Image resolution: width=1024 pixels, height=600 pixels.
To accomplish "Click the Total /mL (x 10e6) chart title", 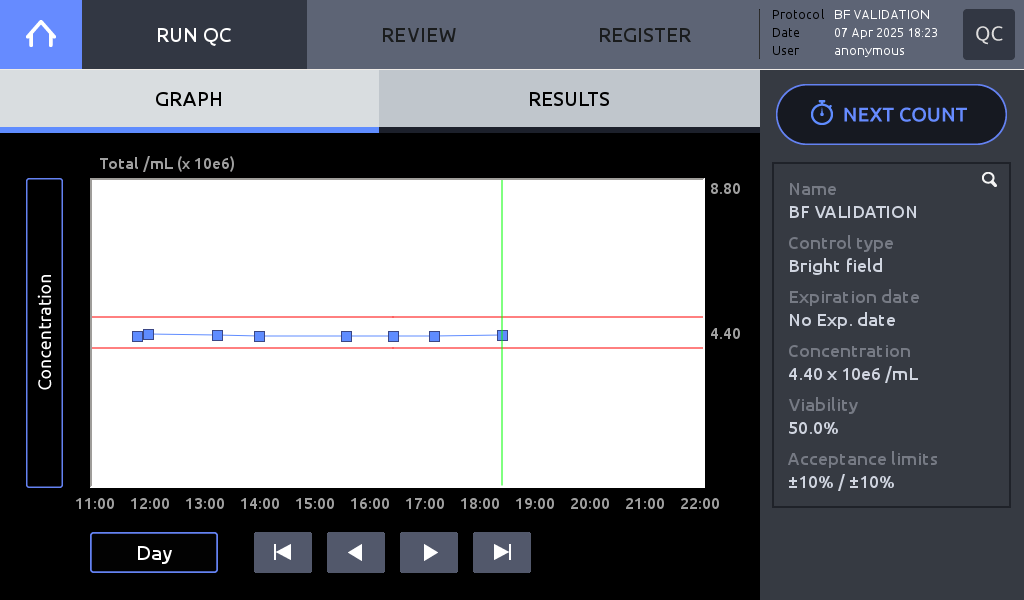I will point(167,163).
